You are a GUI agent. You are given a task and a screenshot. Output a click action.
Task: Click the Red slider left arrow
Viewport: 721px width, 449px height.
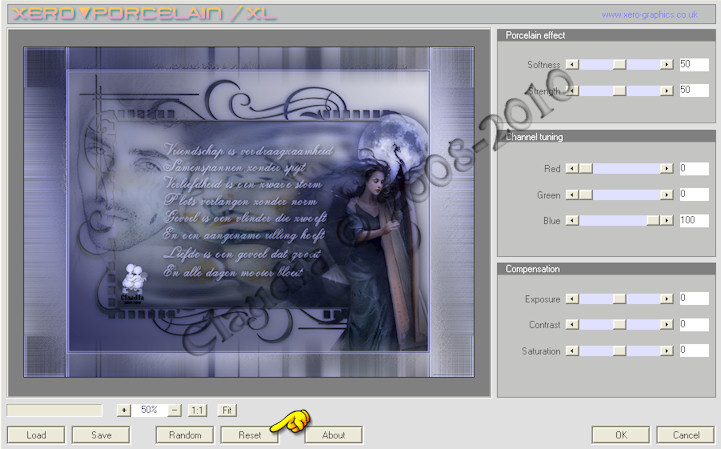(x=572, y=168)
